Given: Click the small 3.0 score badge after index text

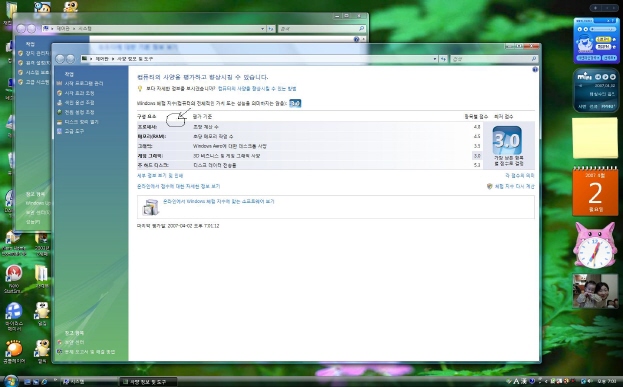Looking at the screenshot, I should (295, 103).
